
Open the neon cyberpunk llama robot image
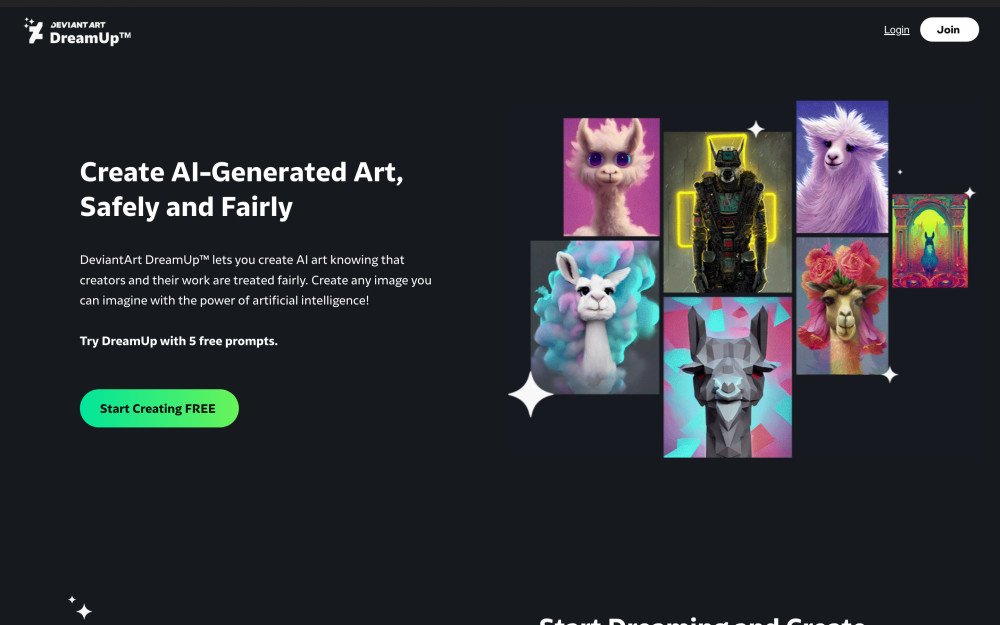(x=727, y=212)
